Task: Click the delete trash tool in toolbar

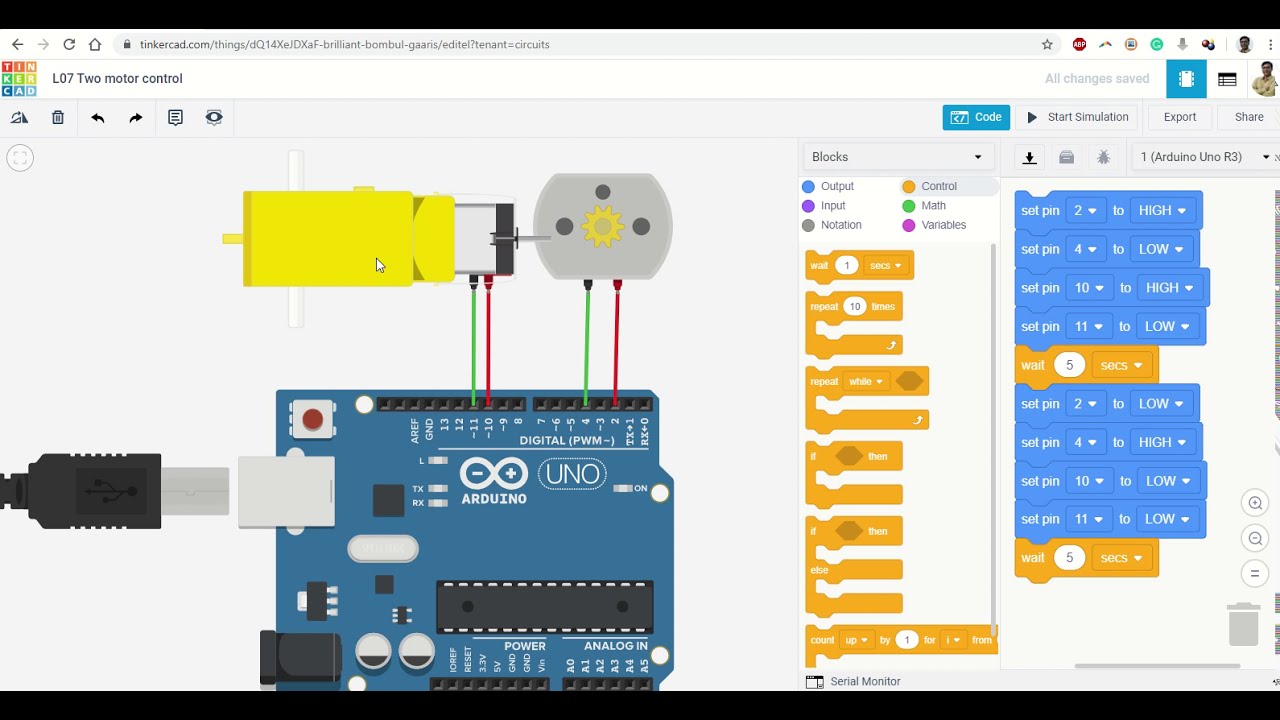Action: click(x=58, y=118)
